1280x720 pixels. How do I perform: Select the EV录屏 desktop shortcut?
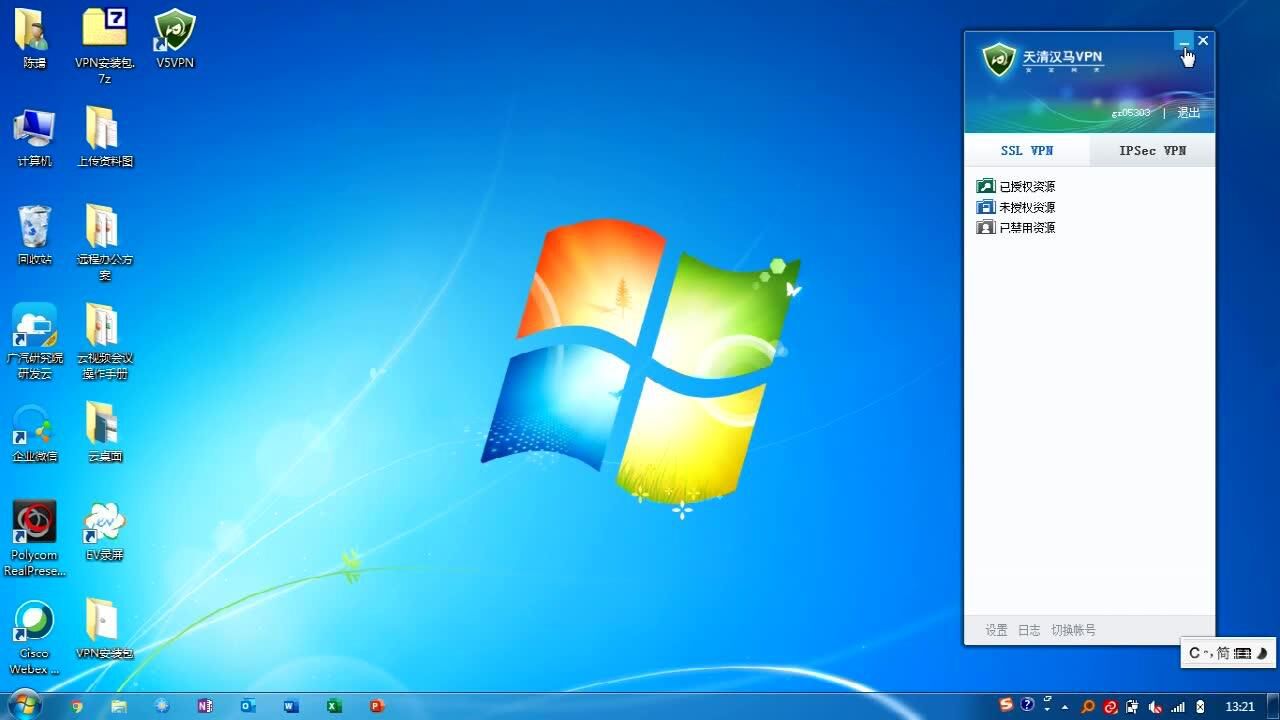[x=105, y=532]
